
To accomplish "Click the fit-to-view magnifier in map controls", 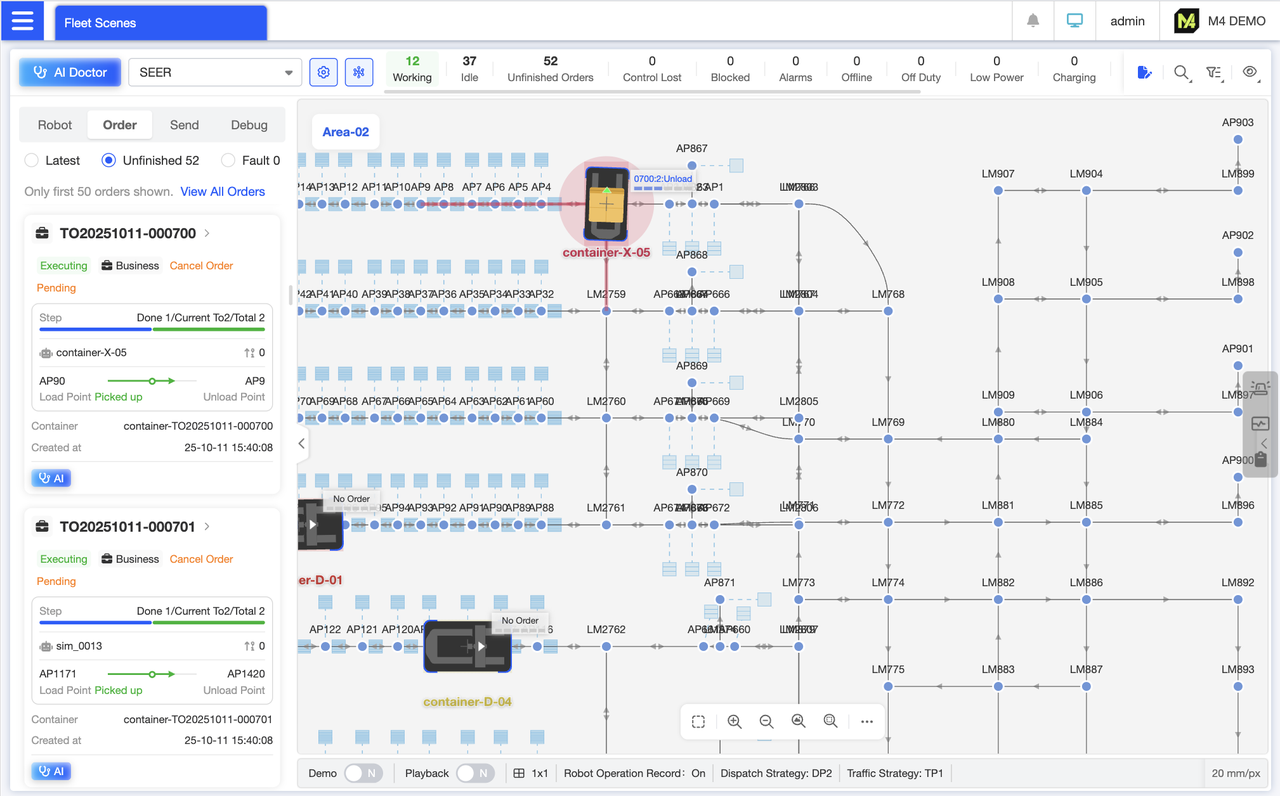I will (798, 721).
